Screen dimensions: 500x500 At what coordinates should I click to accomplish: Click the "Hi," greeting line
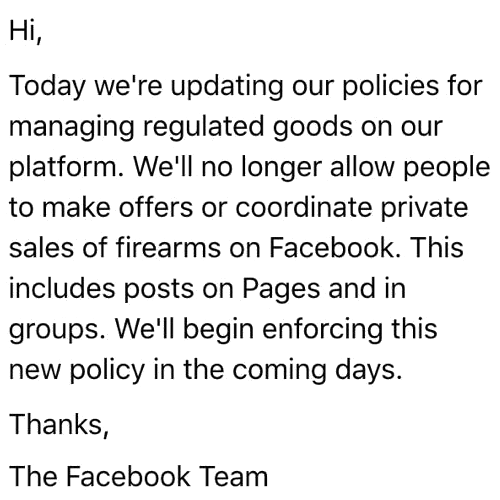tap(26, 32)
